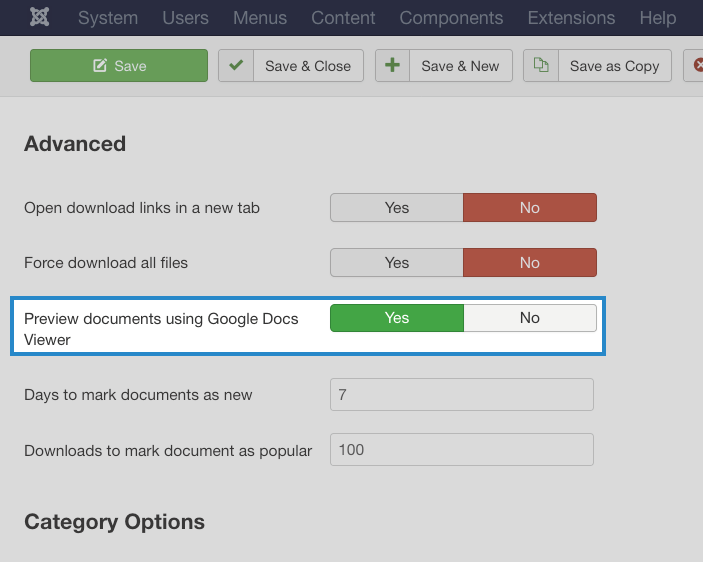Click the green checkmark Save & Close icon

coord(236,65)
